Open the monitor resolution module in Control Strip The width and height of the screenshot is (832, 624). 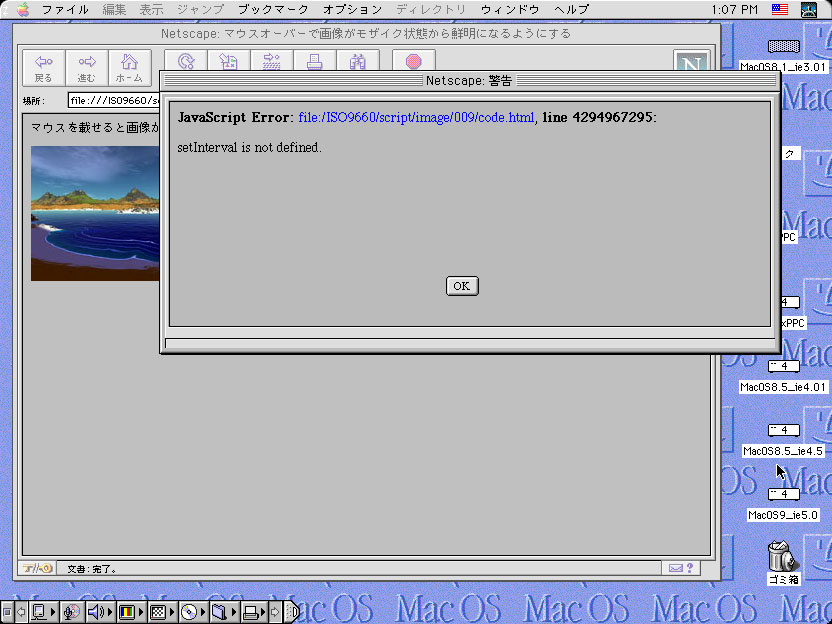click(x=162, y=612)
